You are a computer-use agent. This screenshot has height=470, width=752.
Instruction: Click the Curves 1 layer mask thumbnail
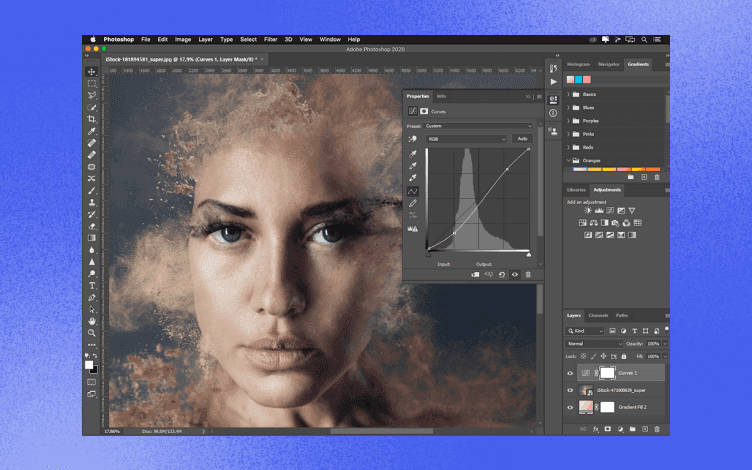pyautogui.click(x=608, y=373)
